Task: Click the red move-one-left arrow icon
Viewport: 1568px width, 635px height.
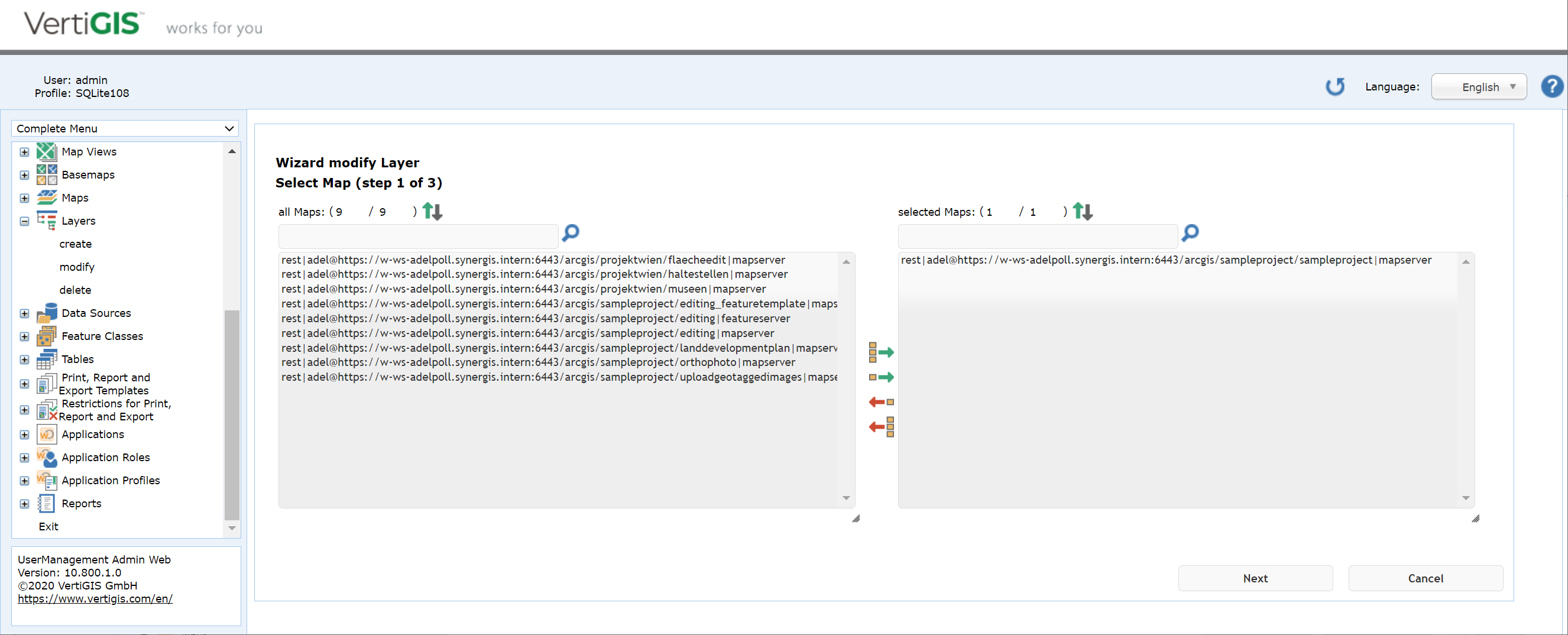Action: tap(881, 402)
